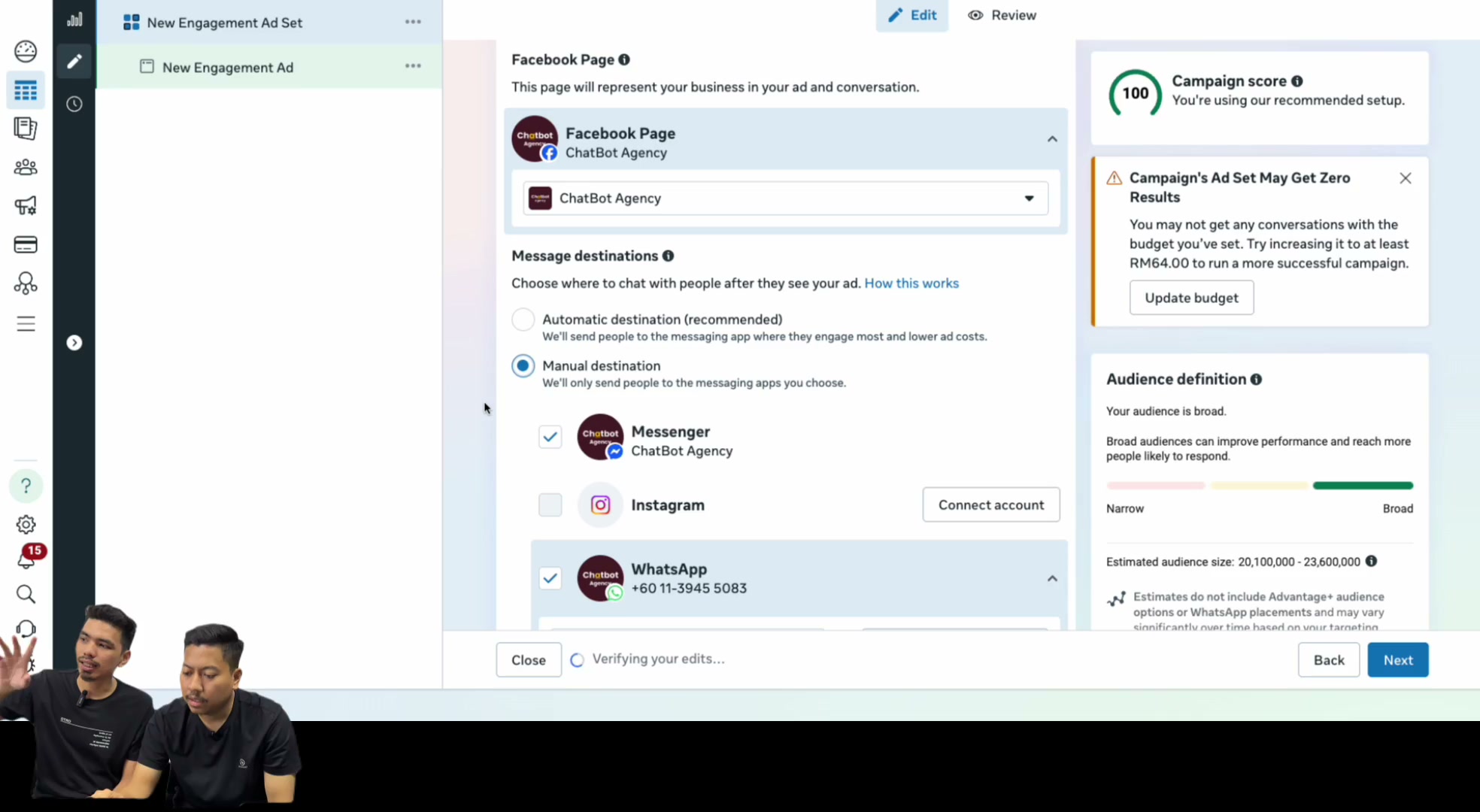
Task: Open the events manager nodes icon
Action: pos(26,283)
